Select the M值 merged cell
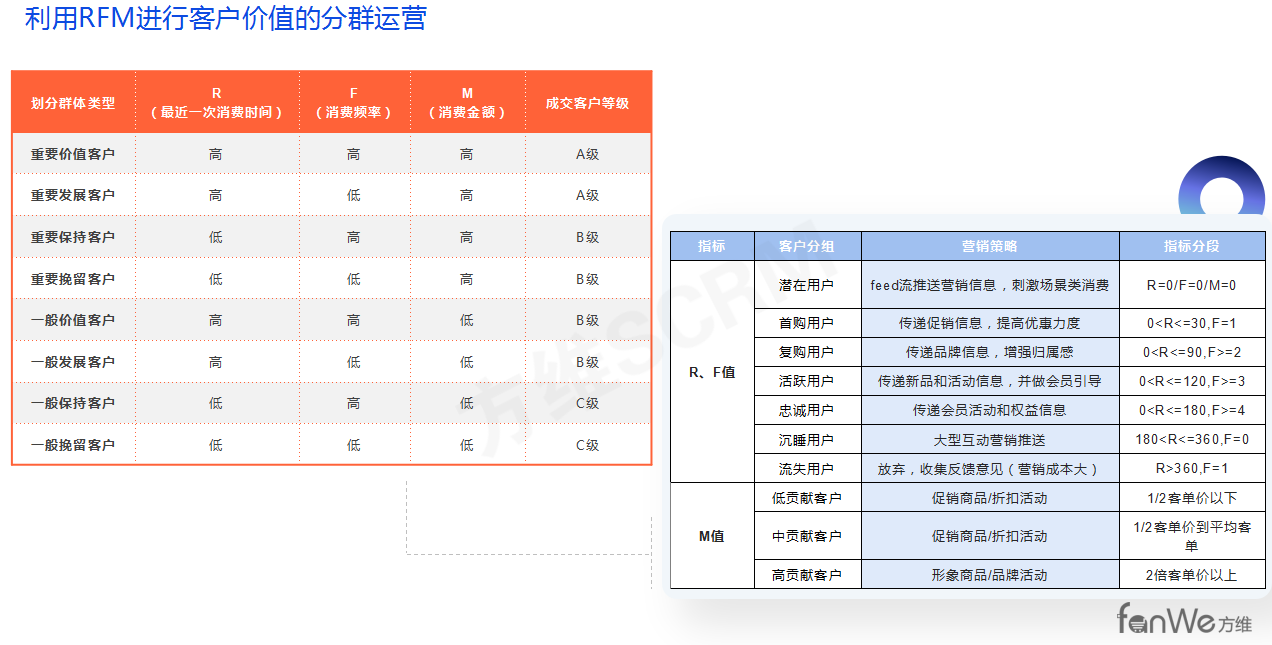The width and height of the screenshot is (1272, 645). (x=712, y=536)
